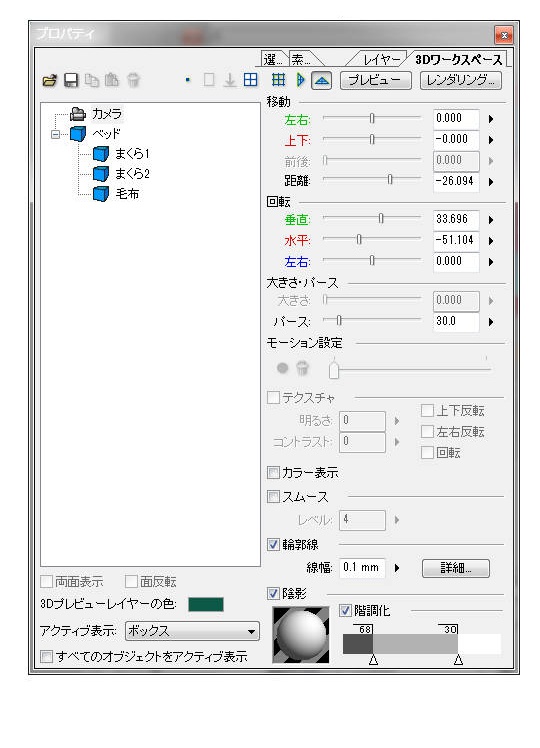Open arrow next to 垂直 rotation value
This screenshot has width=540, height=748.
click(491, 220)
